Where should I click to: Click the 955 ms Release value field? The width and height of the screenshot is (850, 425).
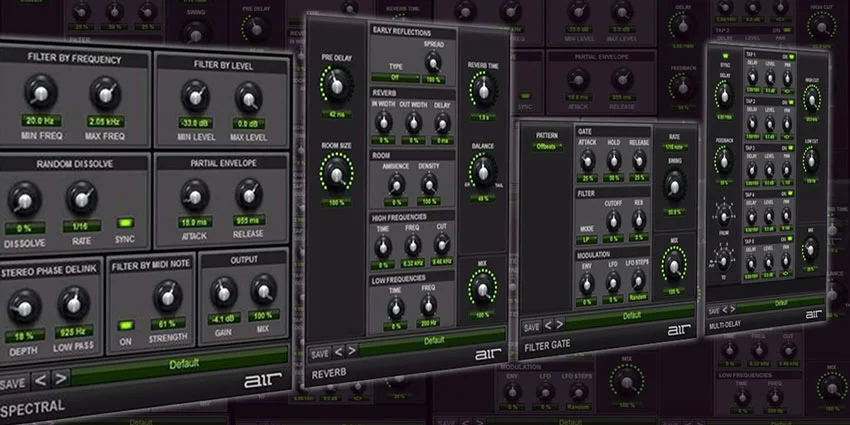click(x=249, y=220)
